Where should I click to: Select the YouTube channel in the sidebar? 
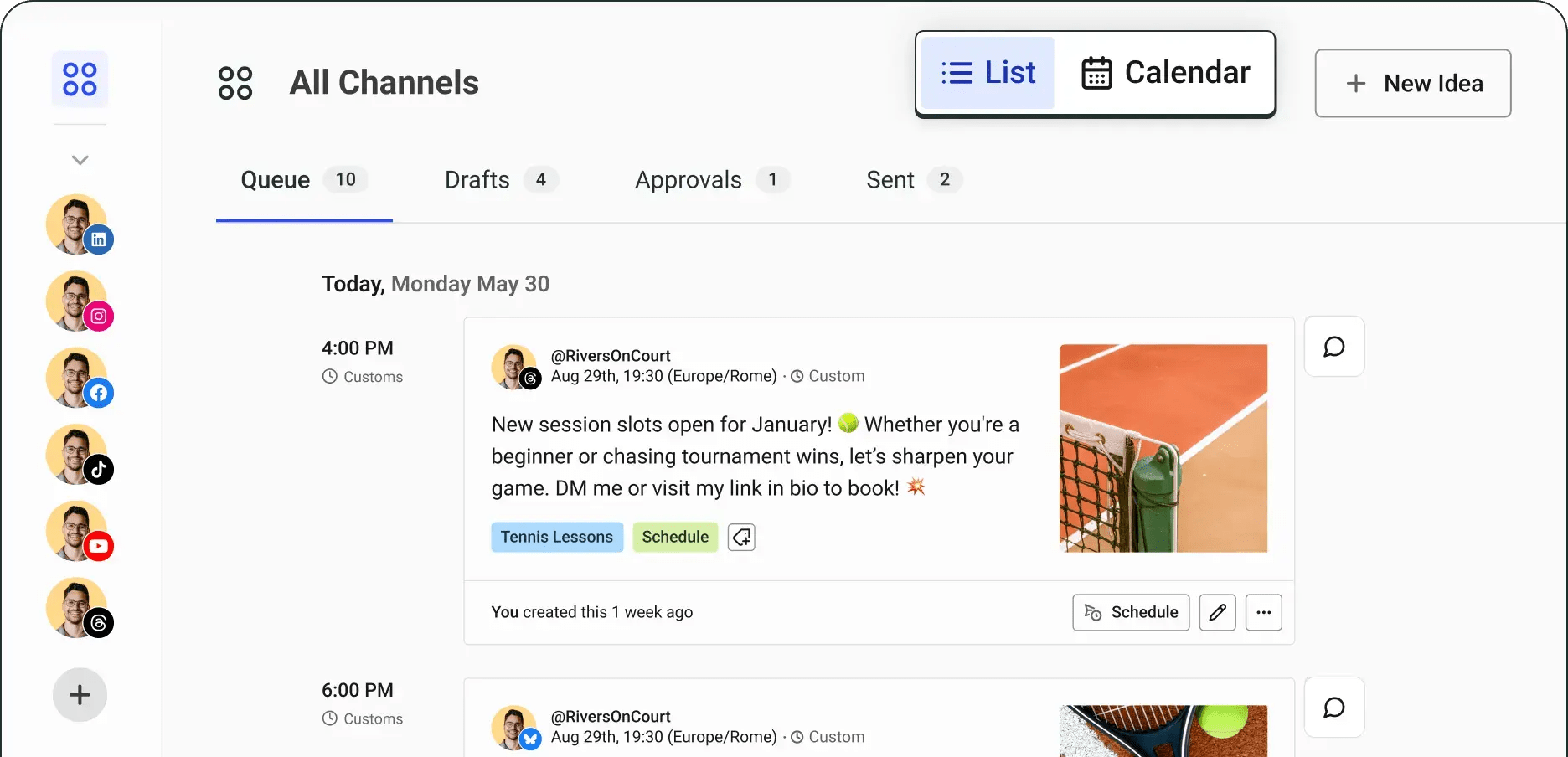click(80, 531)
